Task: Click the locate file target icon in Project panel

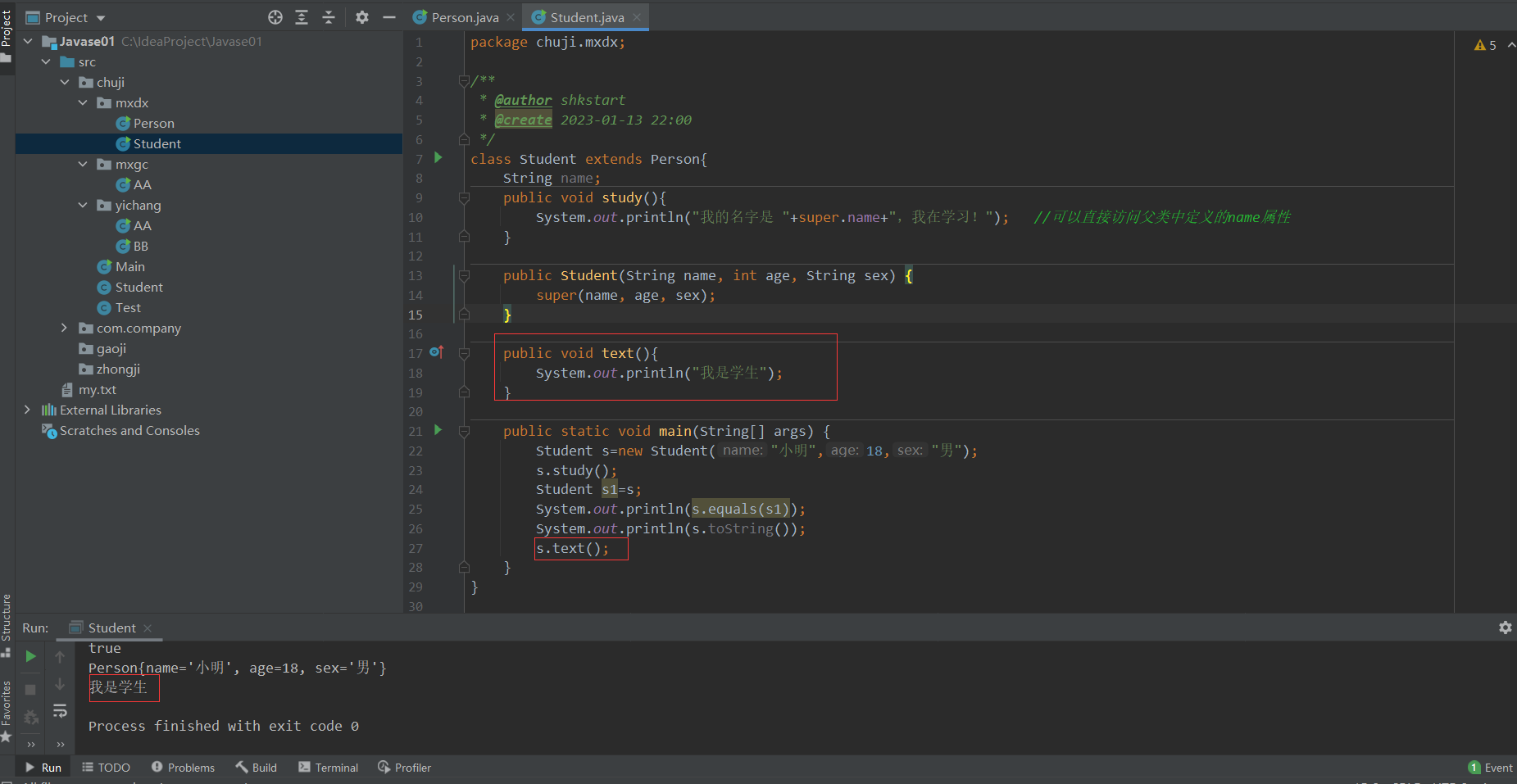Action: (x=275, y=17)
